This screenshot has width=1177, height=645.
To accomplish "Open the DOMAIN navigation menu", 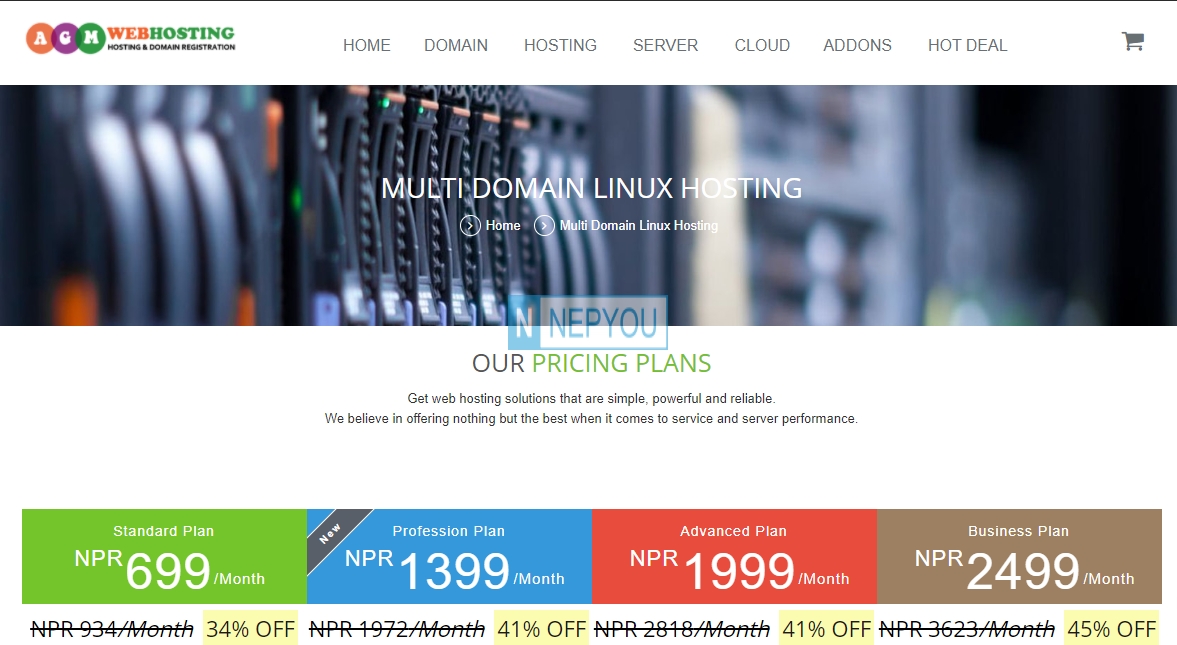I will point(456,46).
